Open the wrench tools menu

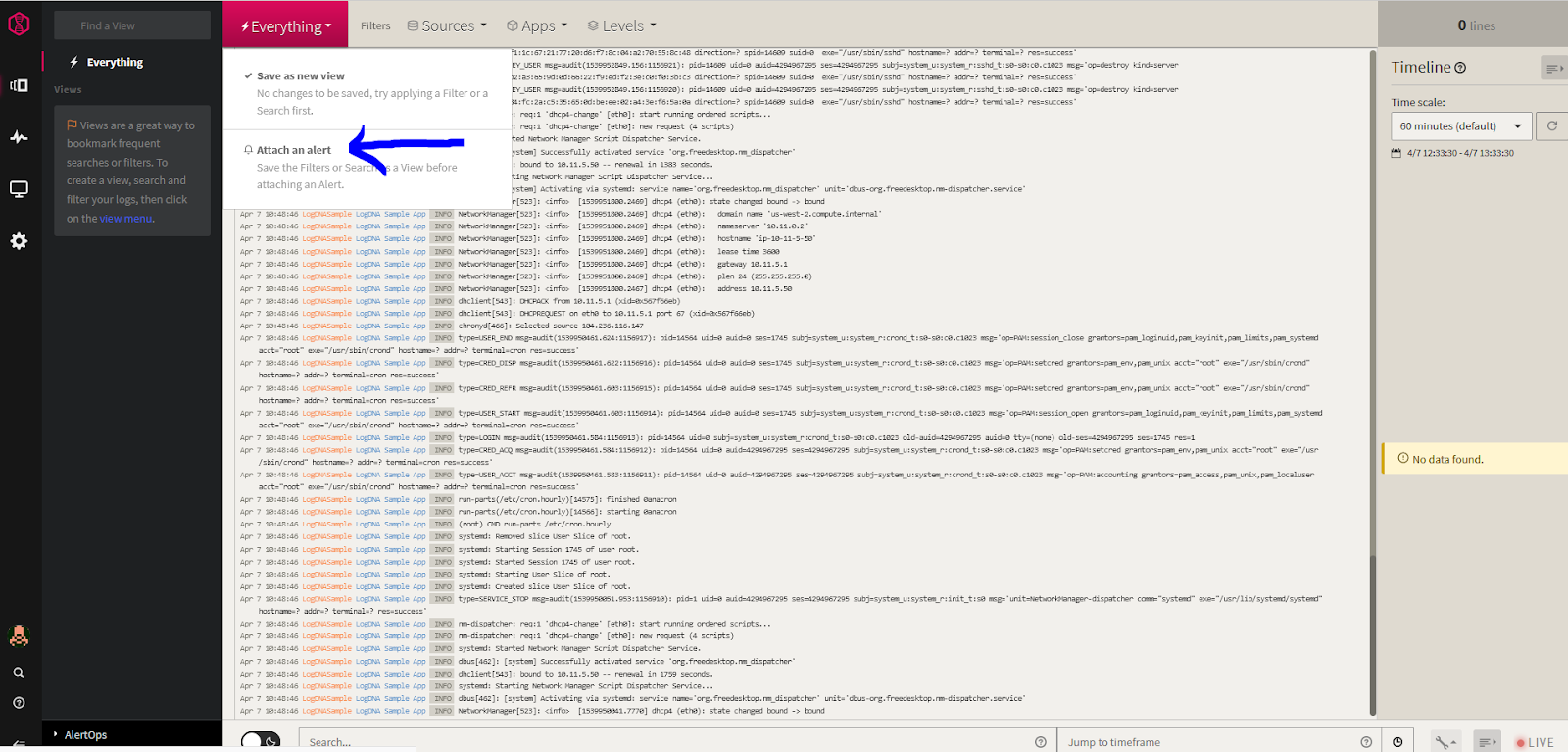click(1445, 742)
